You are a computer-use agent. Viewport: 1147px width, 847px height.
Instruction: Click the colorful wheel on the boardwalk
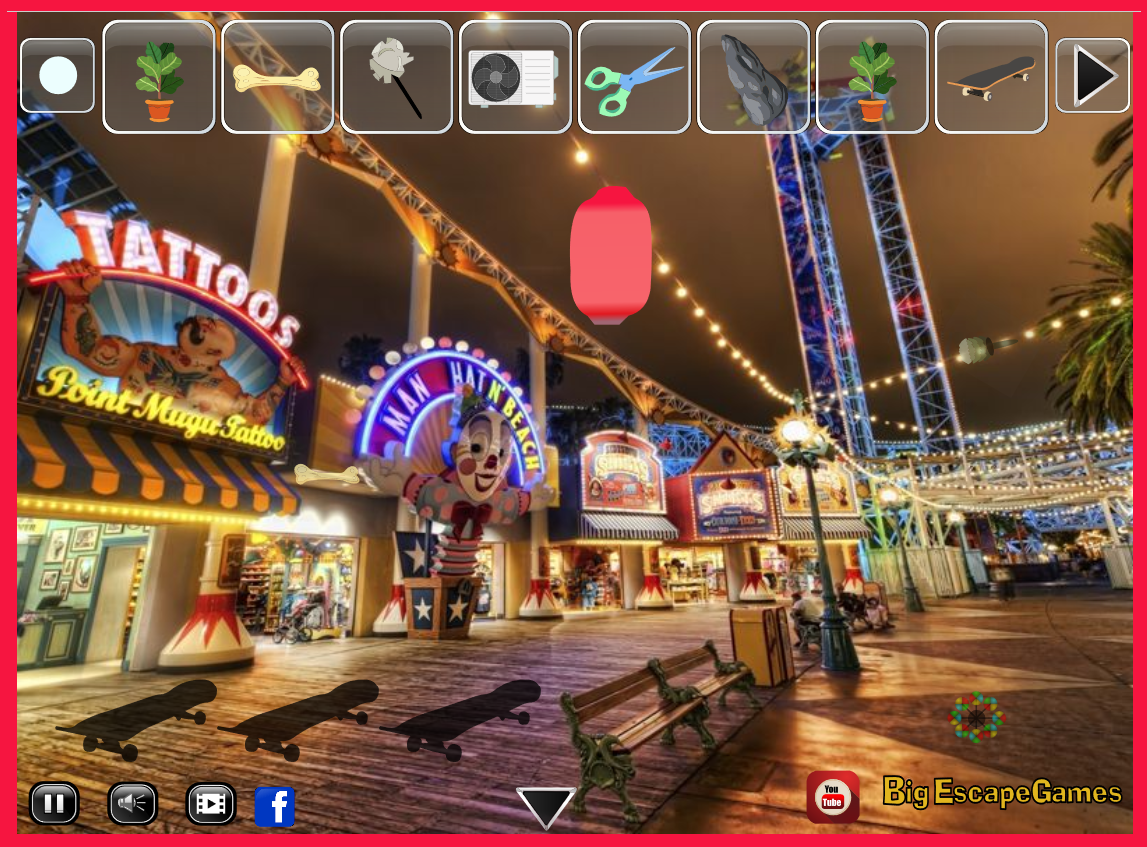click(975, 717)
